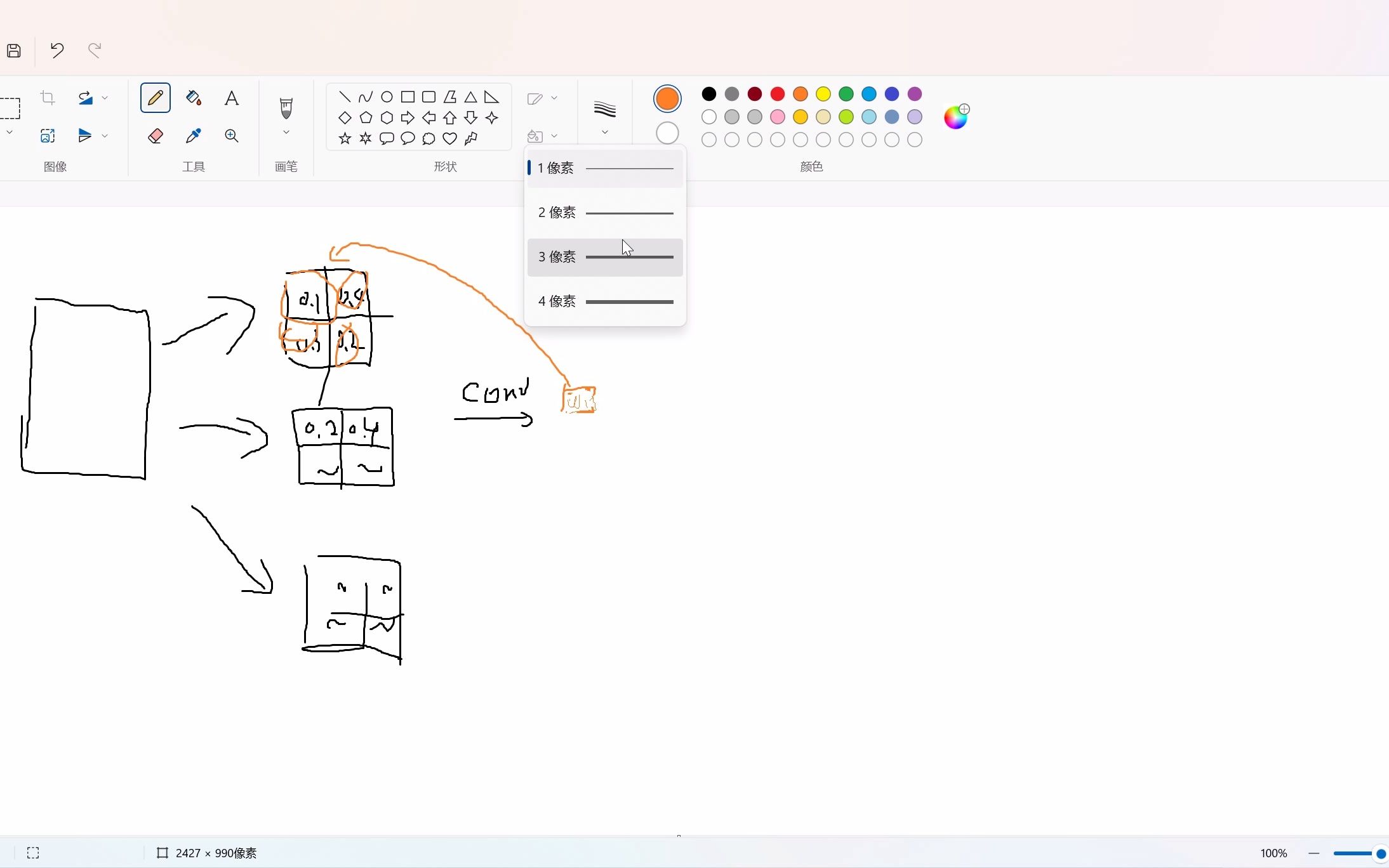Select the Magnifier tool

coord(231,135)
